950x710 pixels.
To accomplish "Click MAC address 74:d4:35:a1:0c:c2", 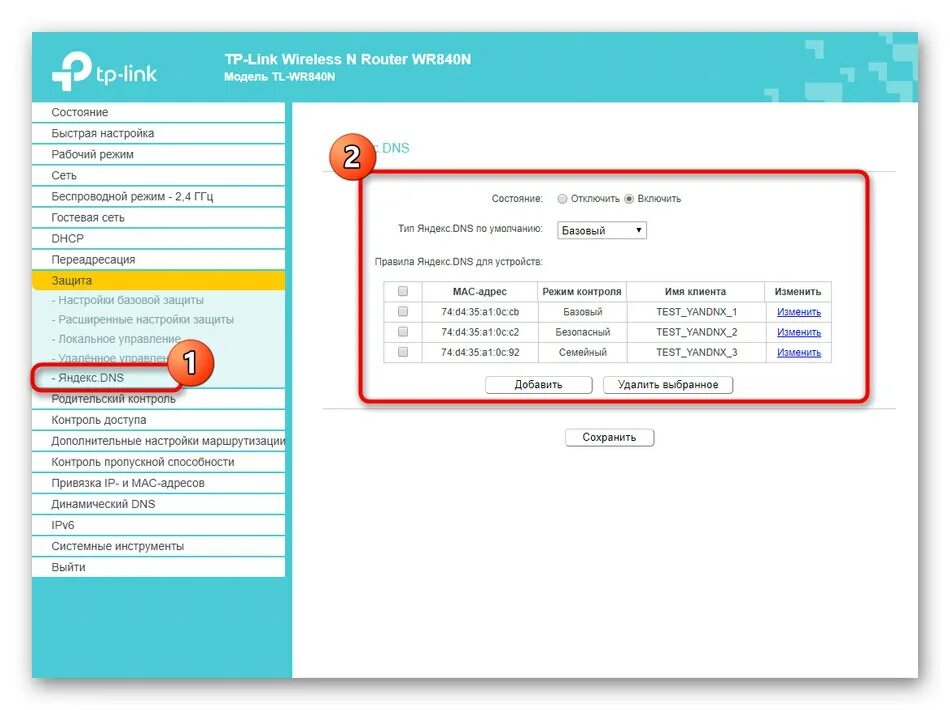I will point(480,332).
